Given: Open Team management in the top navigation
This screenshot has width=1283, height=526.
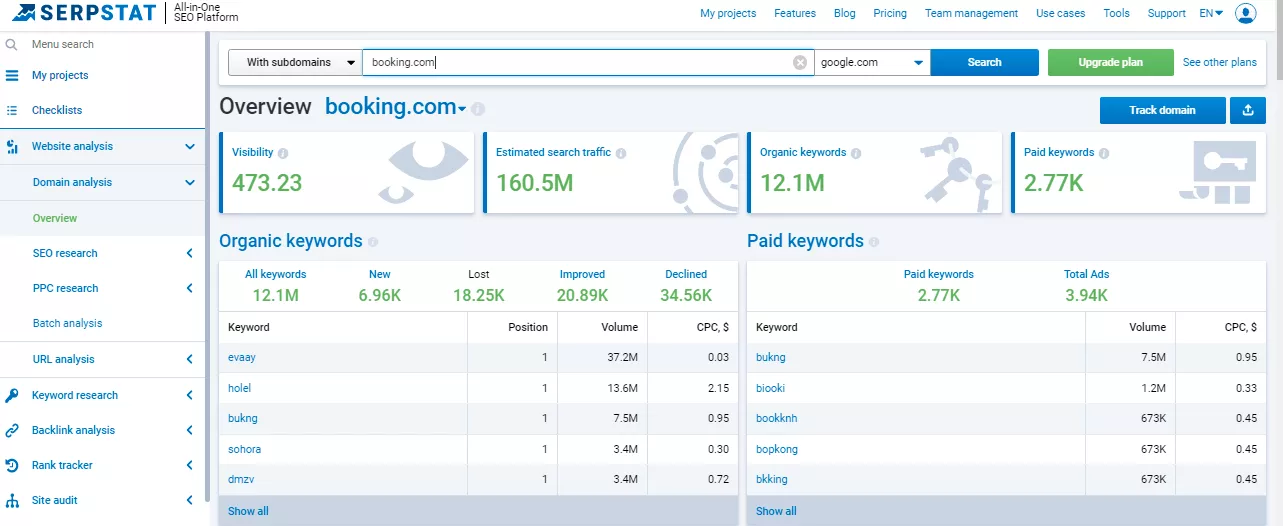Looking at the screenshot, I should point(971,13).
